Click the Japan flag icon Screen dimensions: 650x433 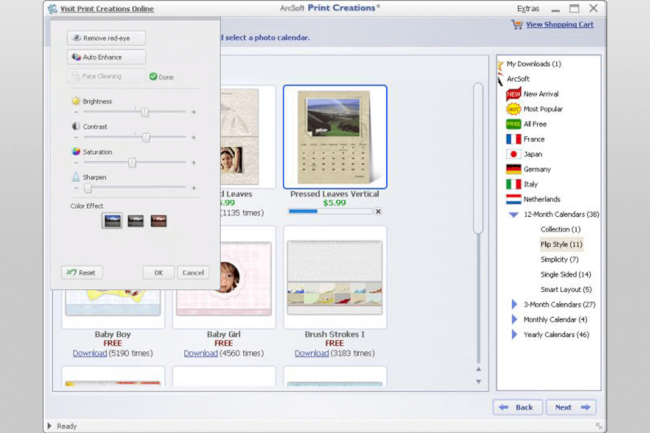513,154
